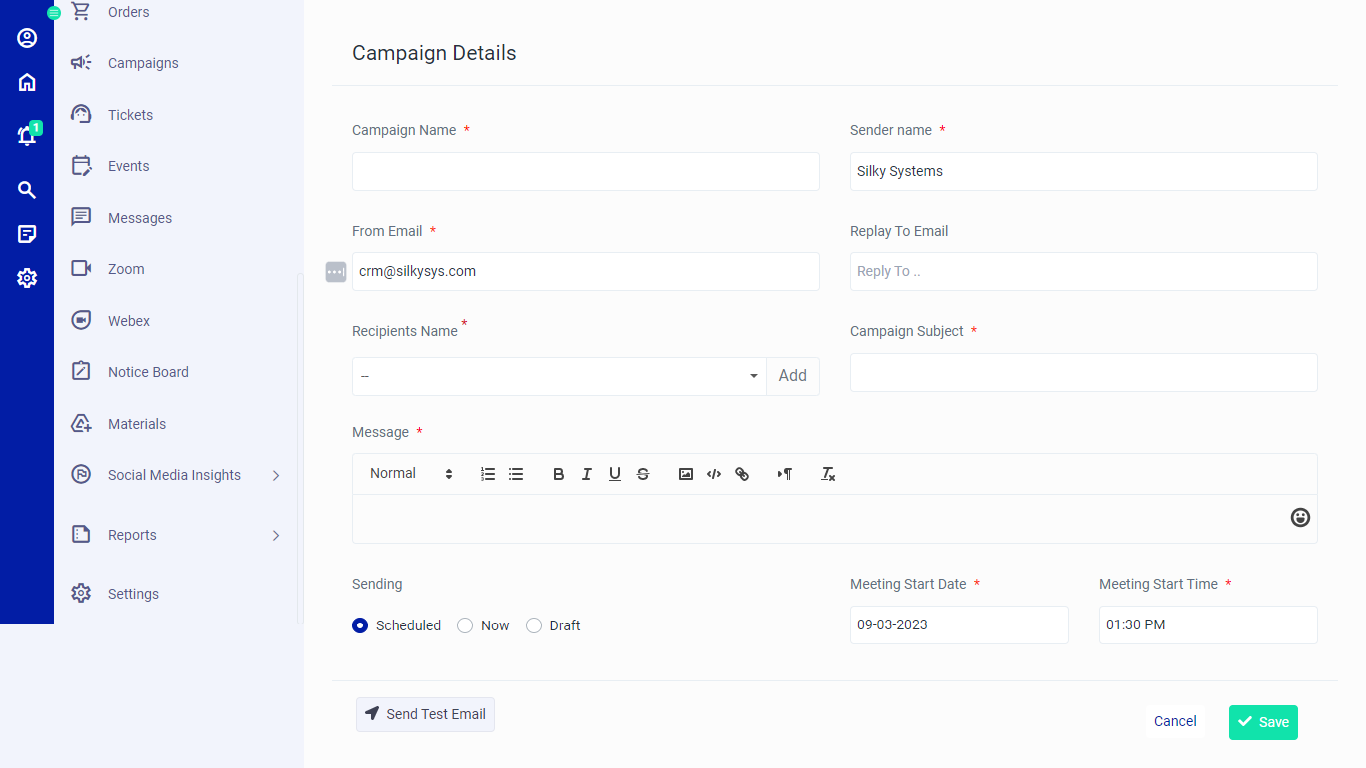Open search from the left navigation rail
The height and width of the screenshot is (768, 1366).
(x=27, y=189)
